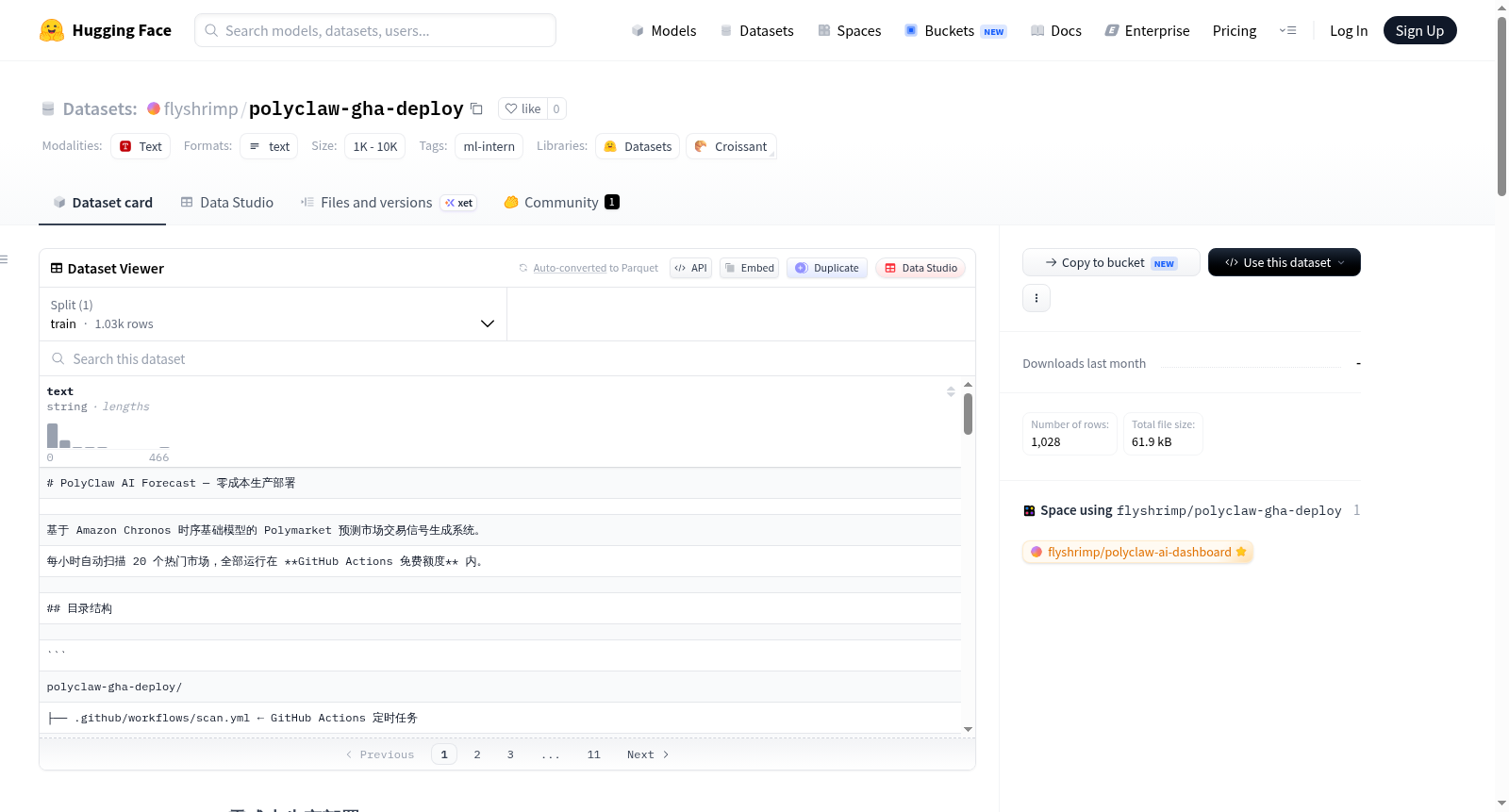
Task: Copy dataset name with the clipboard icon
Action: pyautogui.click(x=477, y=109)
